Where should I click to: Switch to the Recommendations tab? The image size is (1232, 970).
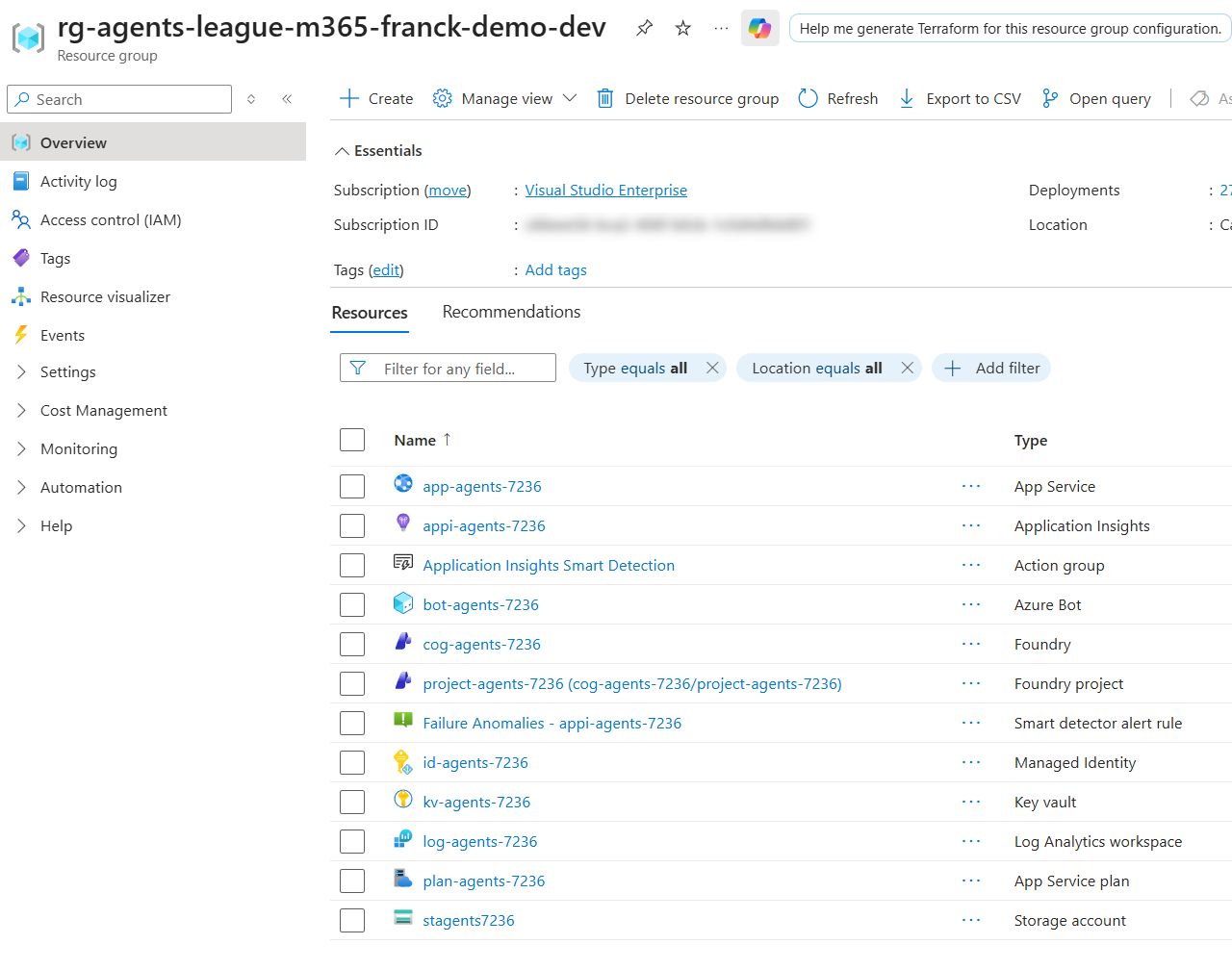(511, 312)
